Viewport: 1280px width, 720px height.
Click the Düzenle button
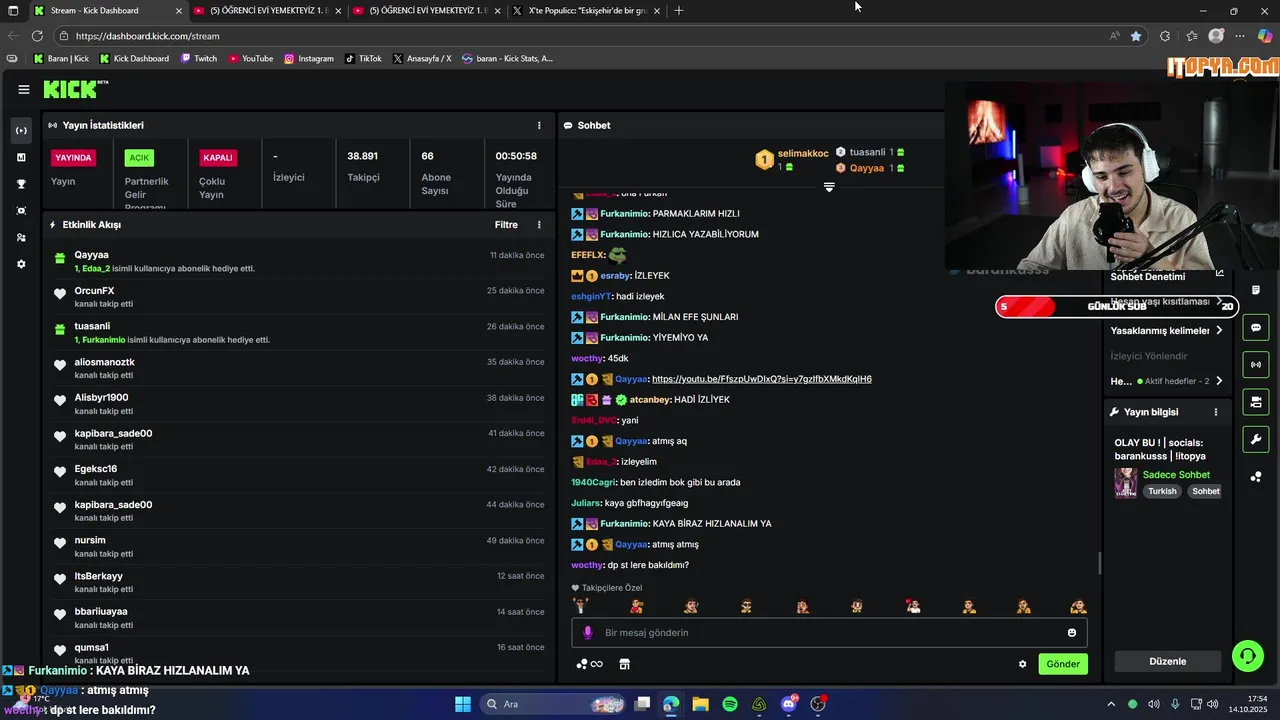click(1167, 661)
